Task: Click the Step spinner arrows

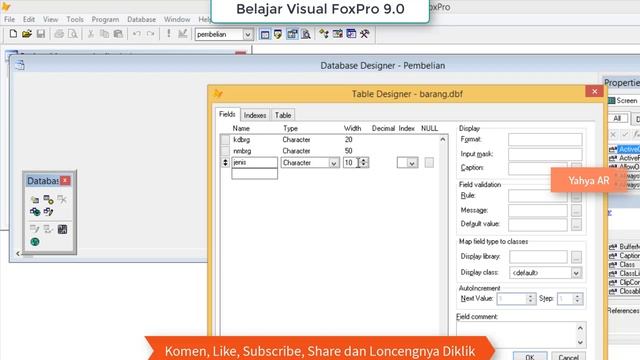Action: [577, 299]
